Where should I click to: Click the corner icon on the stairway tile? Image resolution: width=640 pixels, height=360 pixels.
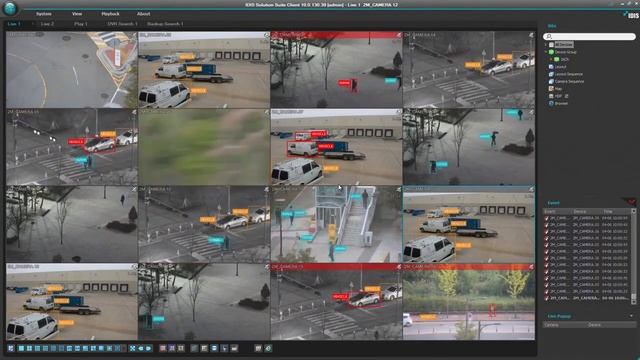(399, 189)
